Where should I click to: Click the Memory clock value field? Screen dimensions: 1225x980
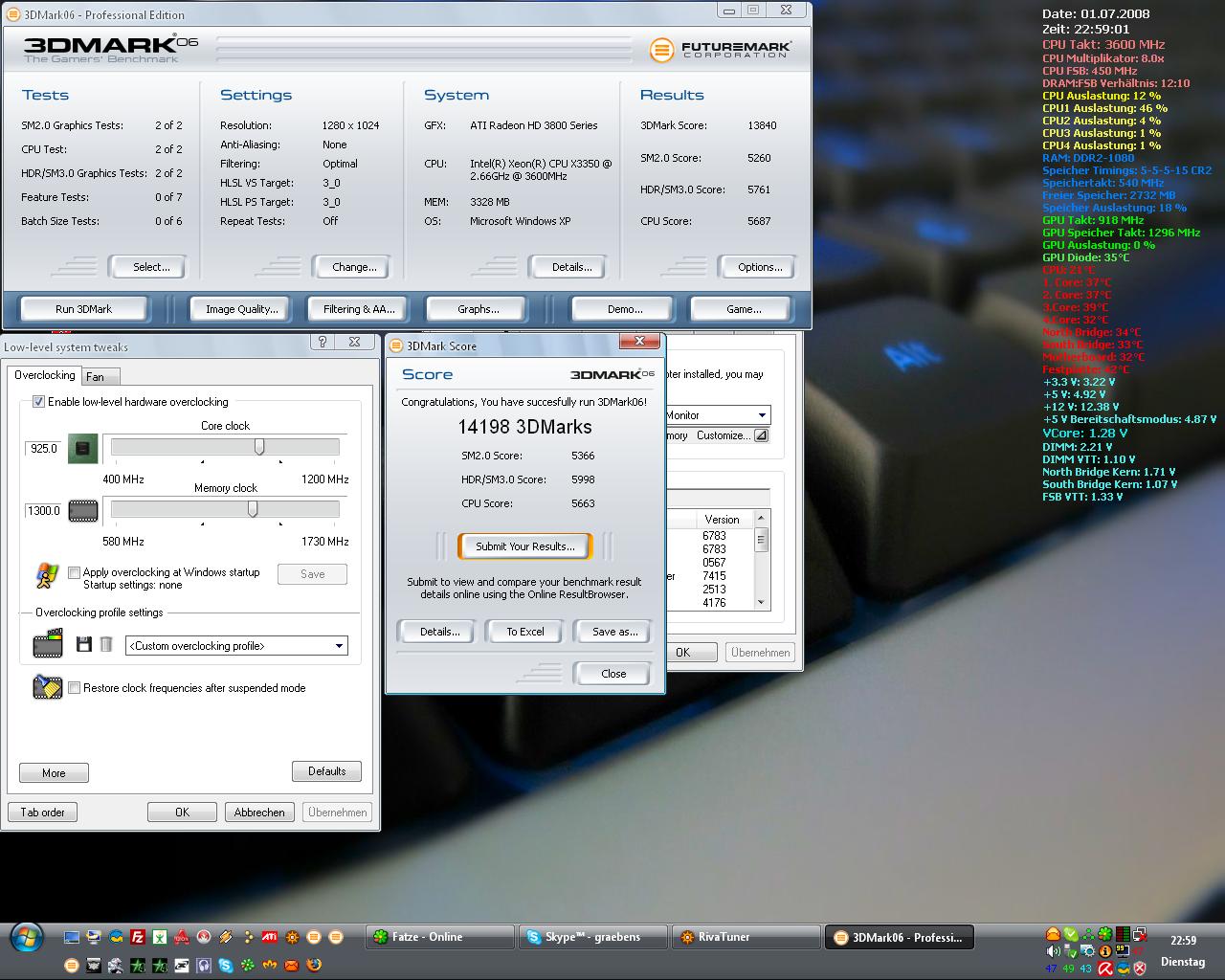tap(44, 511)
